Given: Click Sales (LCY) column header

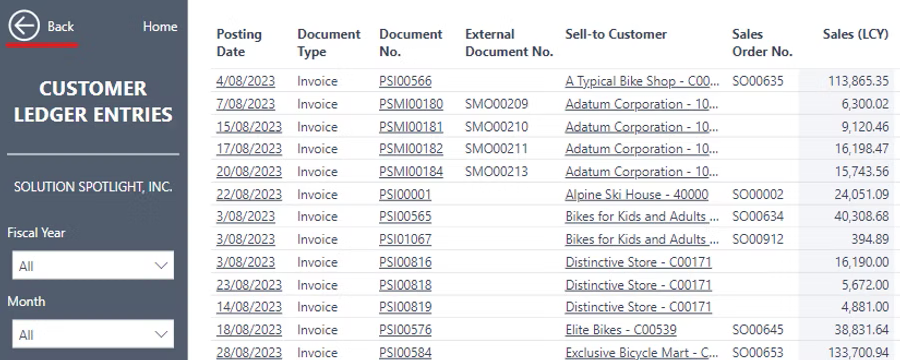Looking at the screenshot, I should (856, 34).
